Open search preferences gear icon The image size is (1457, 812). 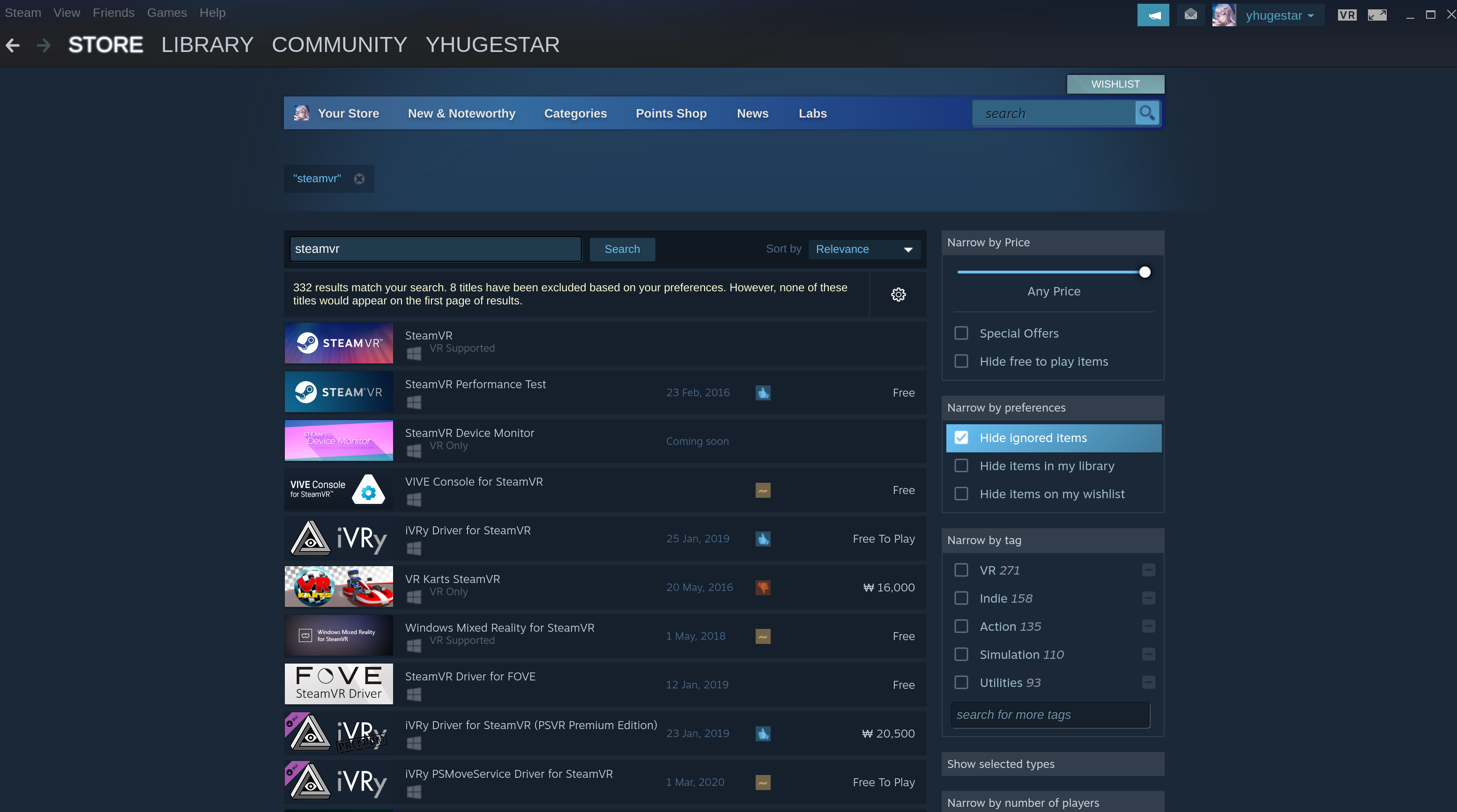898,294
